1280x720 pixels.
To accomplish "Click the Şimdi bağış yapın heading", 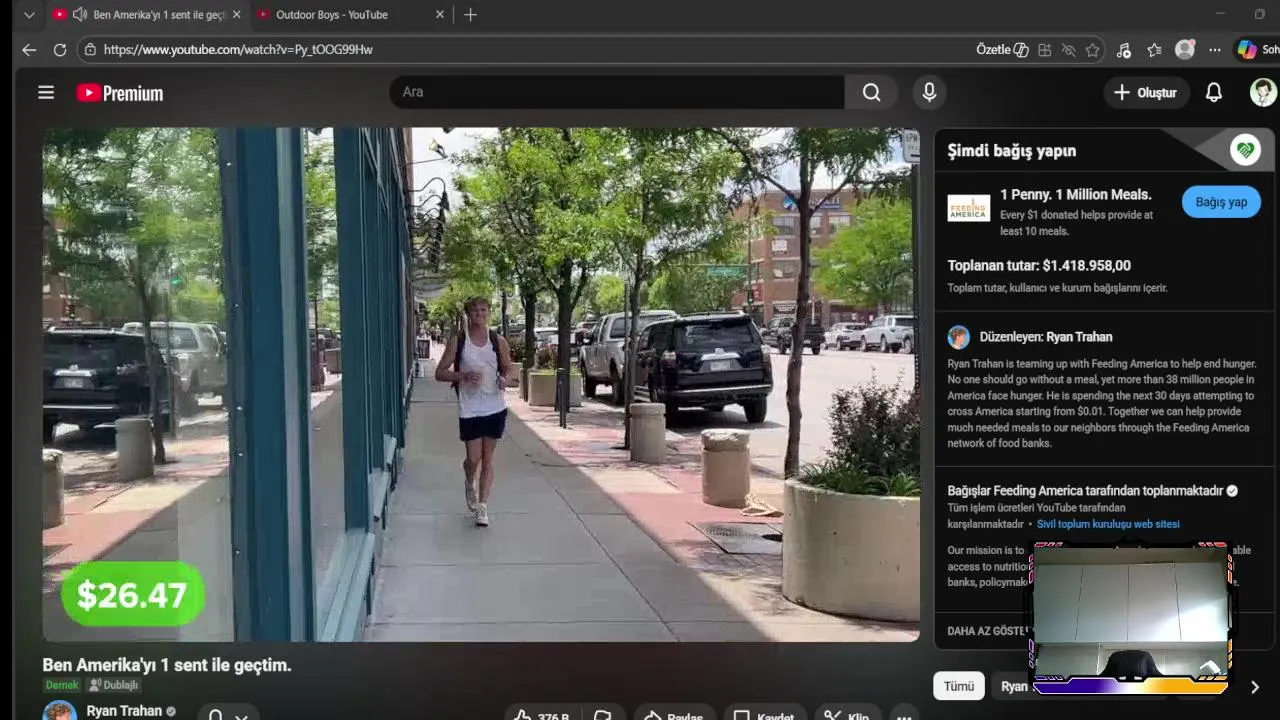I will [1012, 151].
